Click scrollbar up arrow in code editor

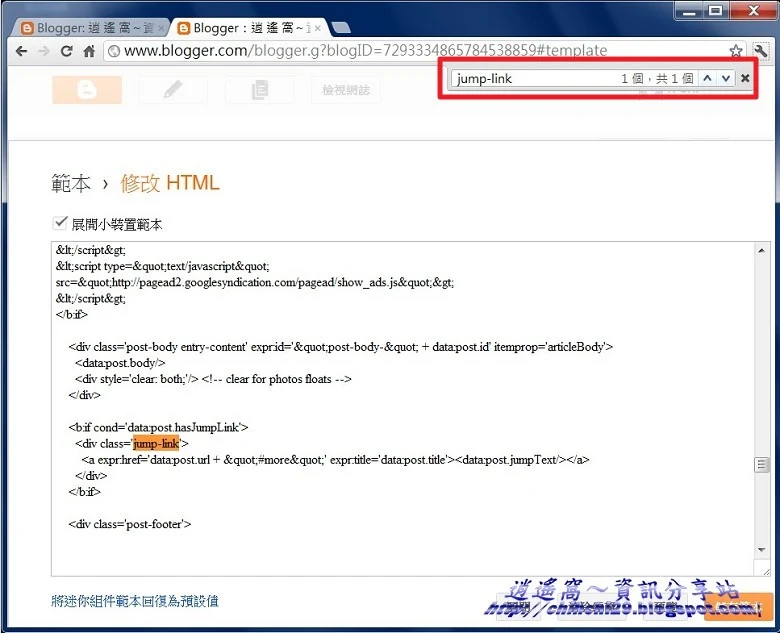(761, 250)
